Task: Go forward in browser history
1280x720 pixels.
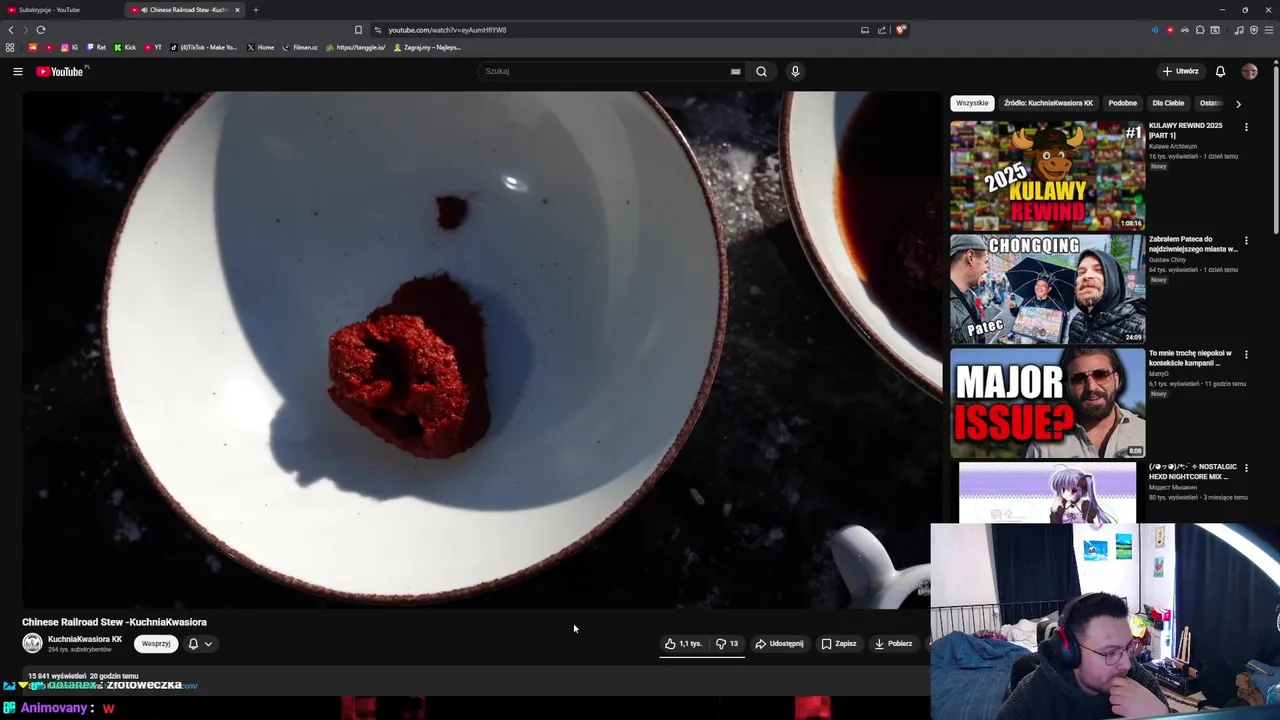Action: pyautogui.click(x=26, y=30)
